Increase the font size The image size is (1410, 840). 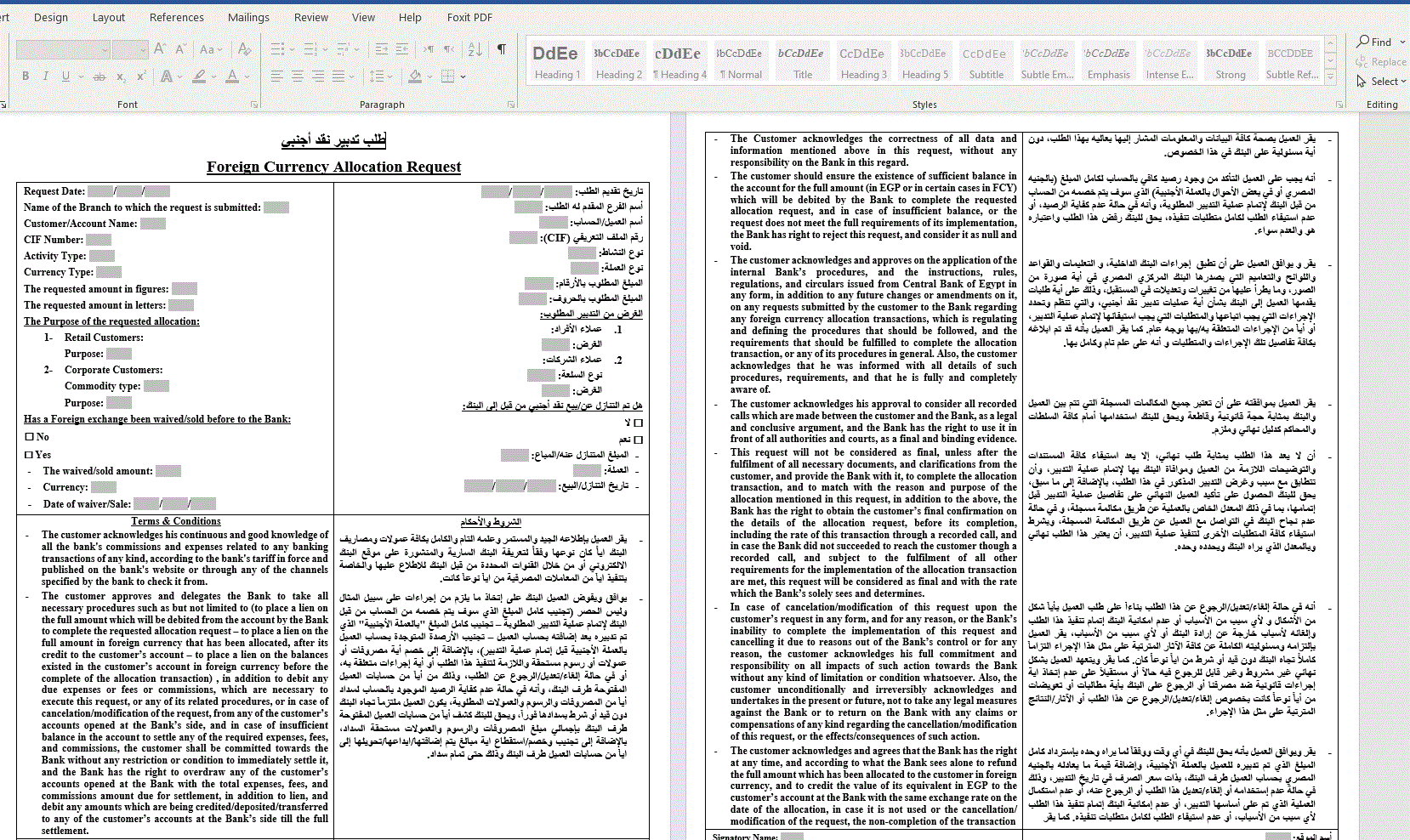160,50
